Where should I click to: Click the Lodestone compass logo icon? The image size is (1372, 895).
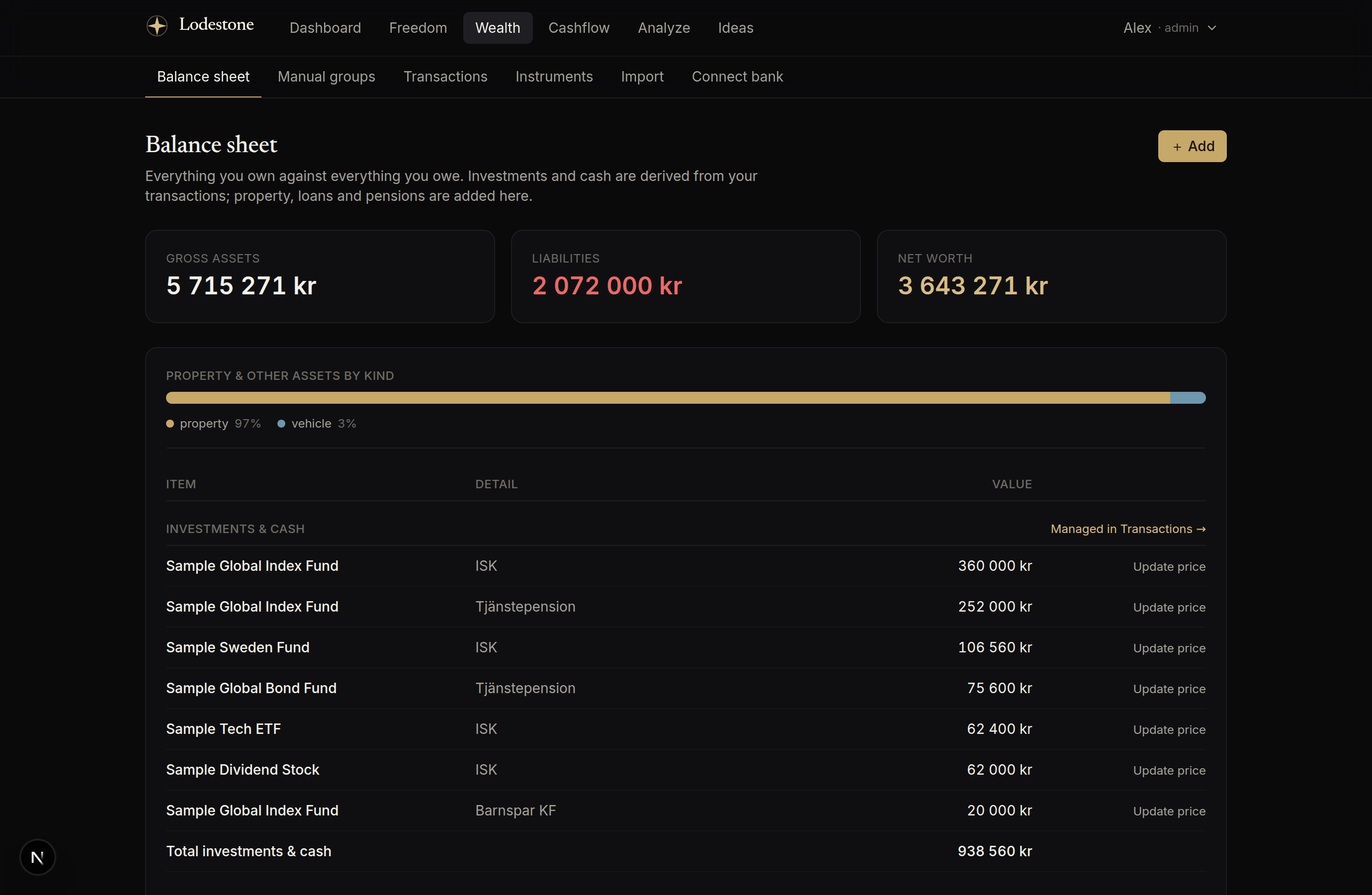[x=157, y=26]
